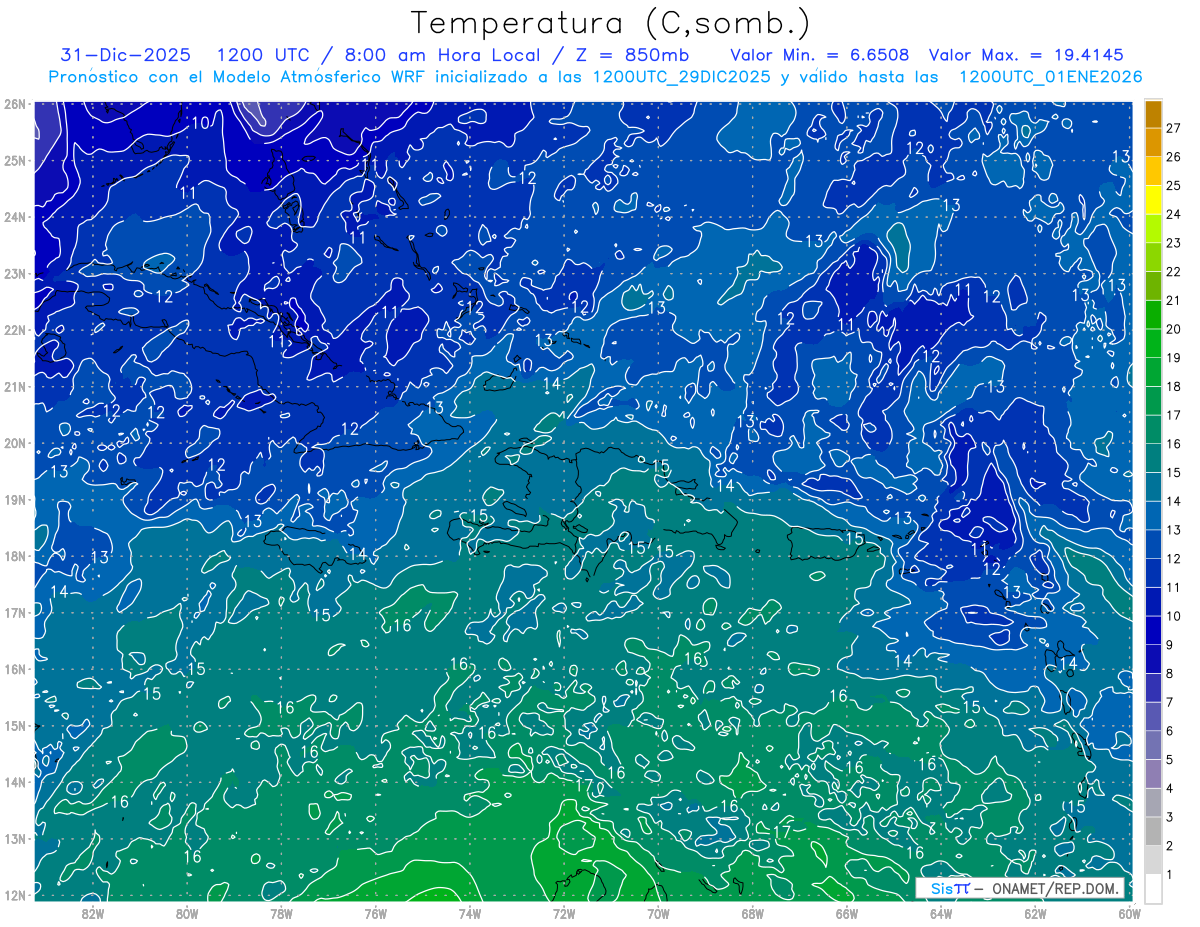Click the "1200UTC_01ENE2026" valid-until time
This screenshot has height=927, width=1200.
click(x=1050, y=77)
